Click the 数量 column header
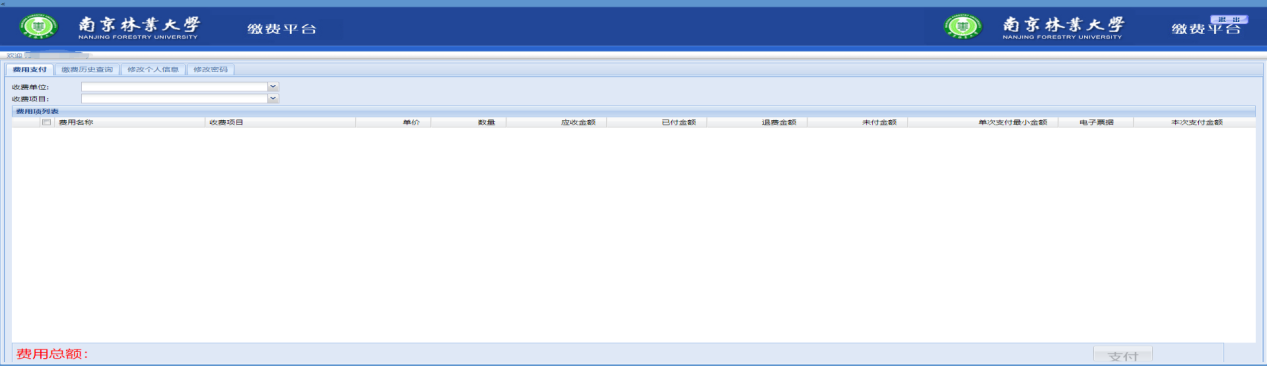Viewport: 1267px width, 366px height. click(x=469, y=122)
